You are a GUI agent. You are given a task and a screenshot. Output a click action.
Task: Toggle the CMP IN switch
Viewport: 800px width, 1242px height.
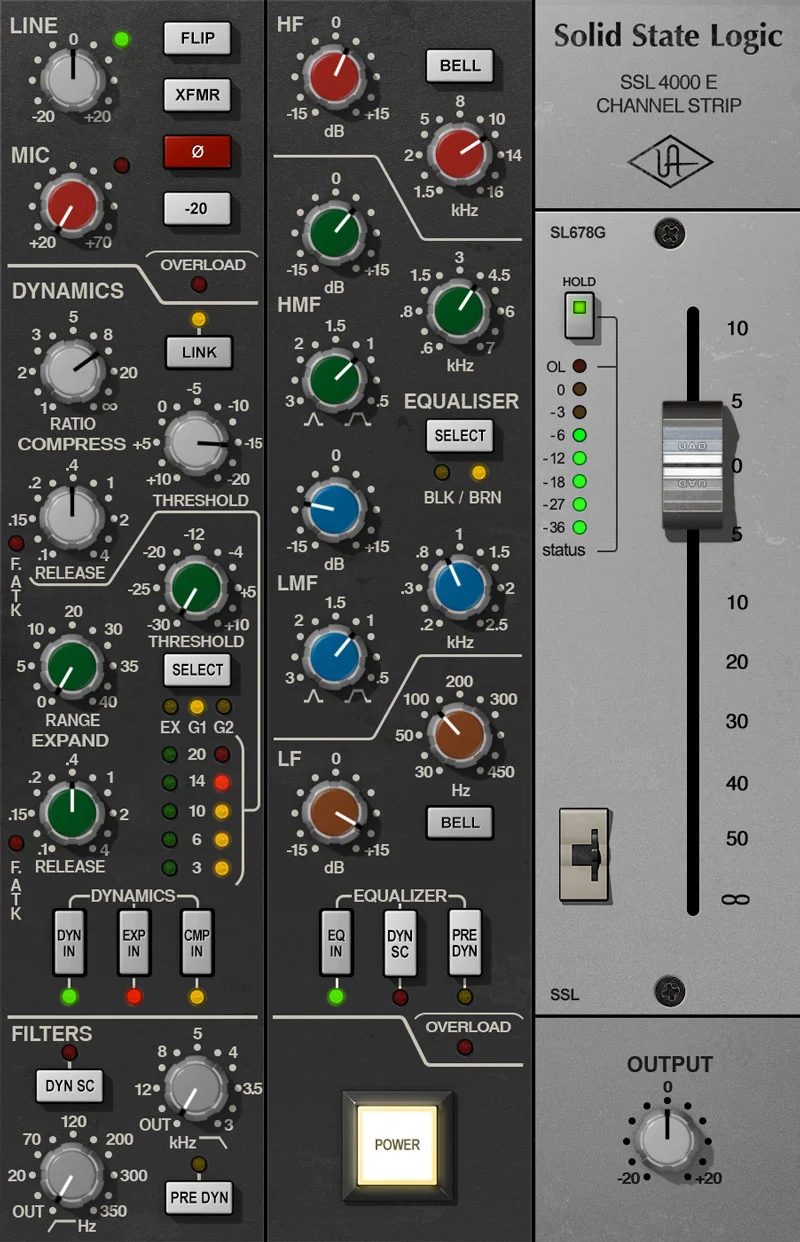(x=197, y=943)
